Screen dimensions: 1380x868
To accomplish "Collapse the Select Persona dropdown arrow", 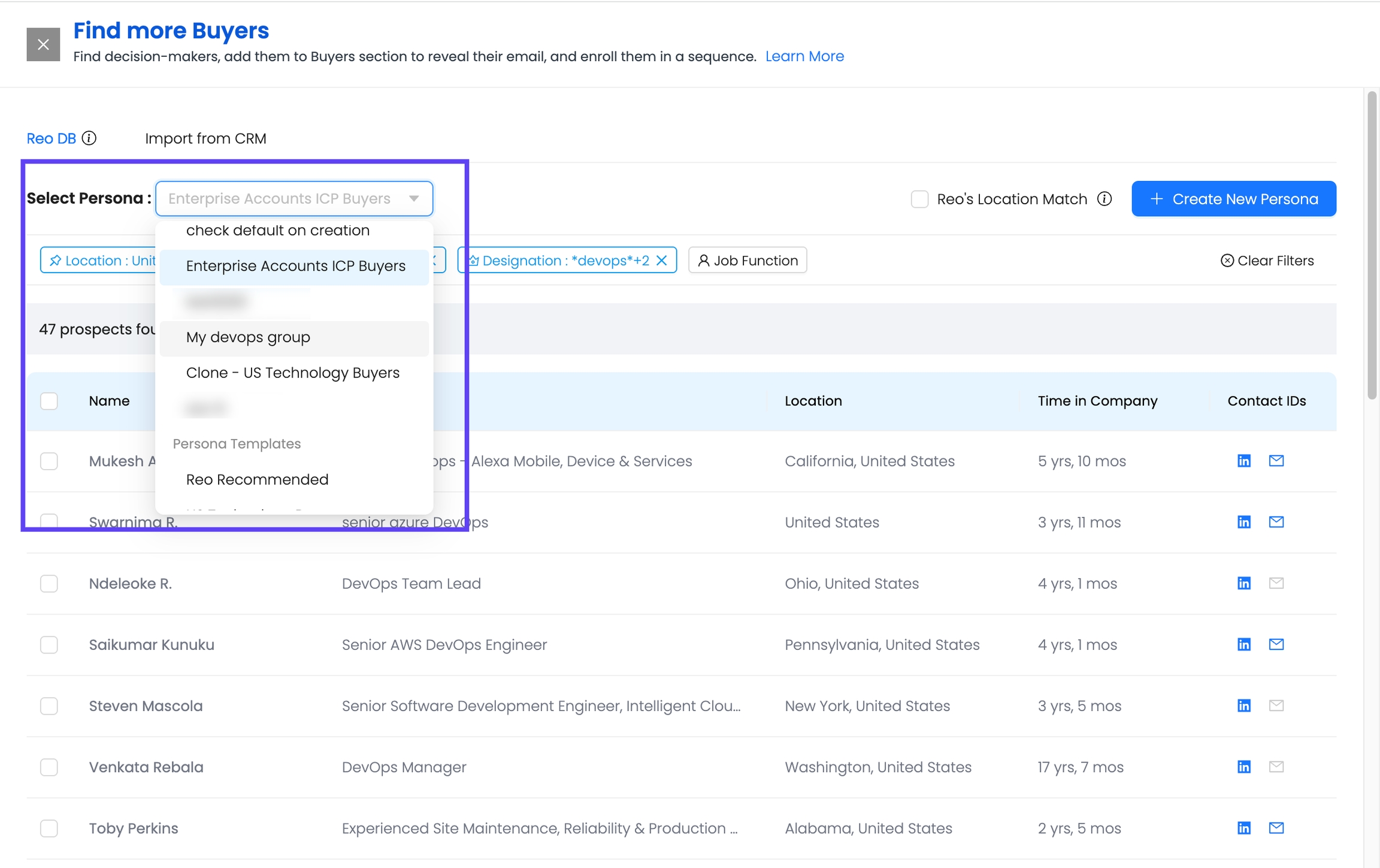I will [414, 198].
